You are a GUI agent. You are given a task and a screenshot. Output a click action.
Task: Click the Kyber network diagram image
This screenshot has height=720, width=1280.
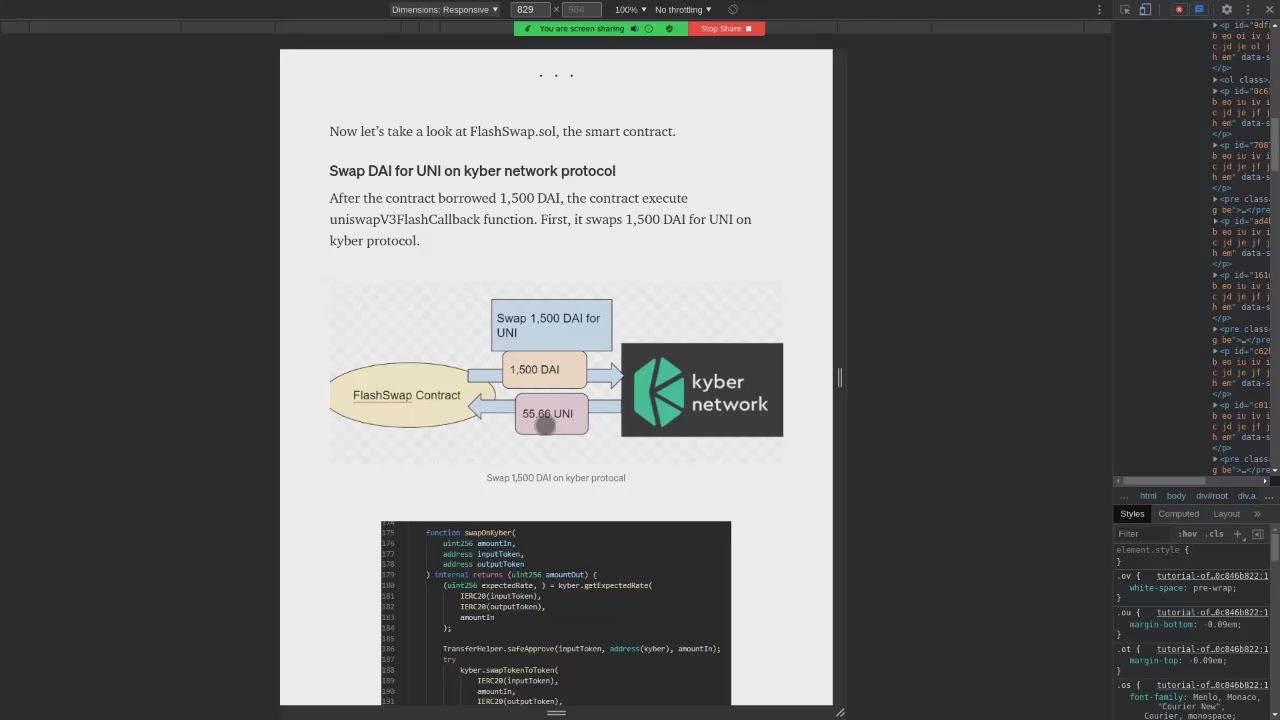pyautogui.click(x=556, y=373)
